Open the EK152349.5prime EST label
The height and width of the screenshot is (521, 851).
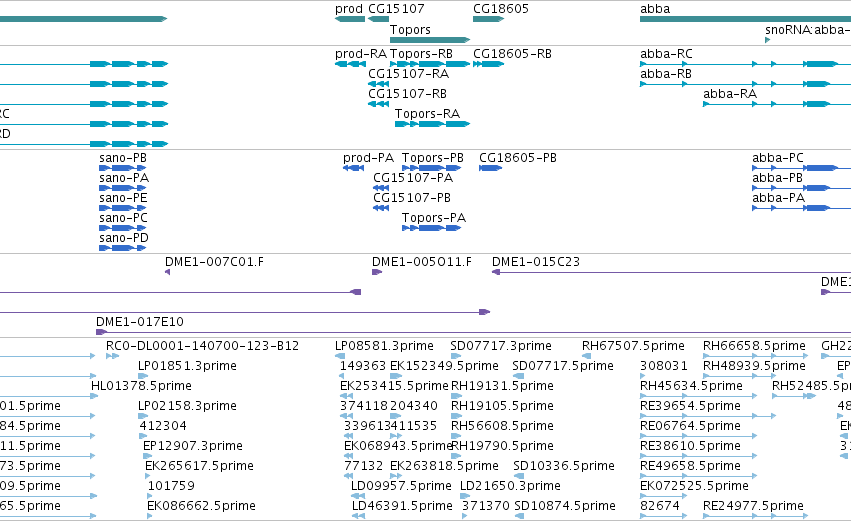444,366
